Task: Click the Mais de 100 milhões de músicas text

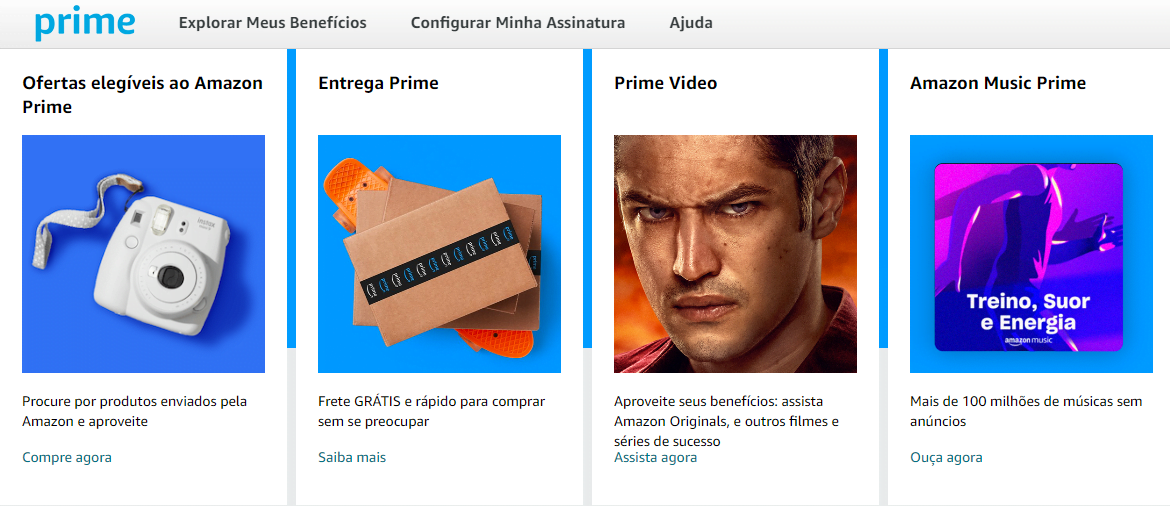Action: 1026,412
